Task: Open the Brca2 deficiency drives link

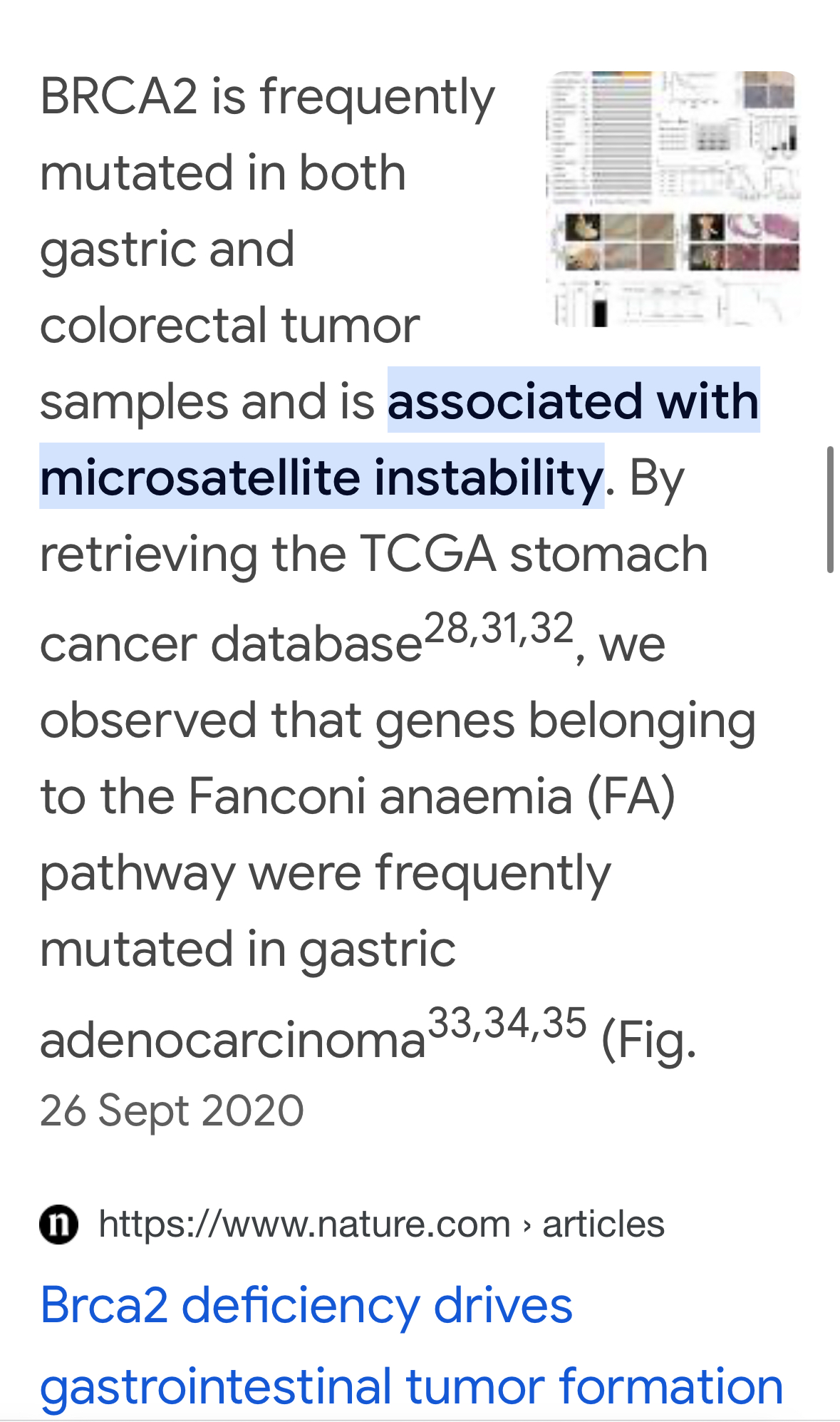Action: click(x=306, y=1305)
